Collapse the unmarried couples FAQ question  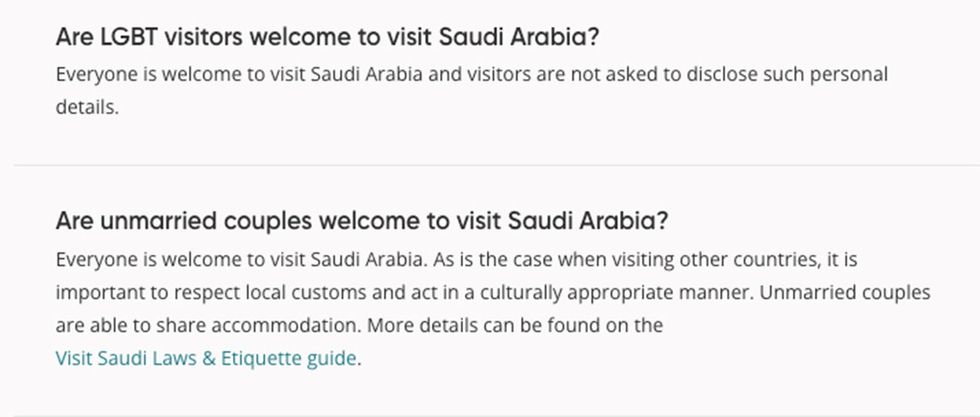tap(361, 220)
